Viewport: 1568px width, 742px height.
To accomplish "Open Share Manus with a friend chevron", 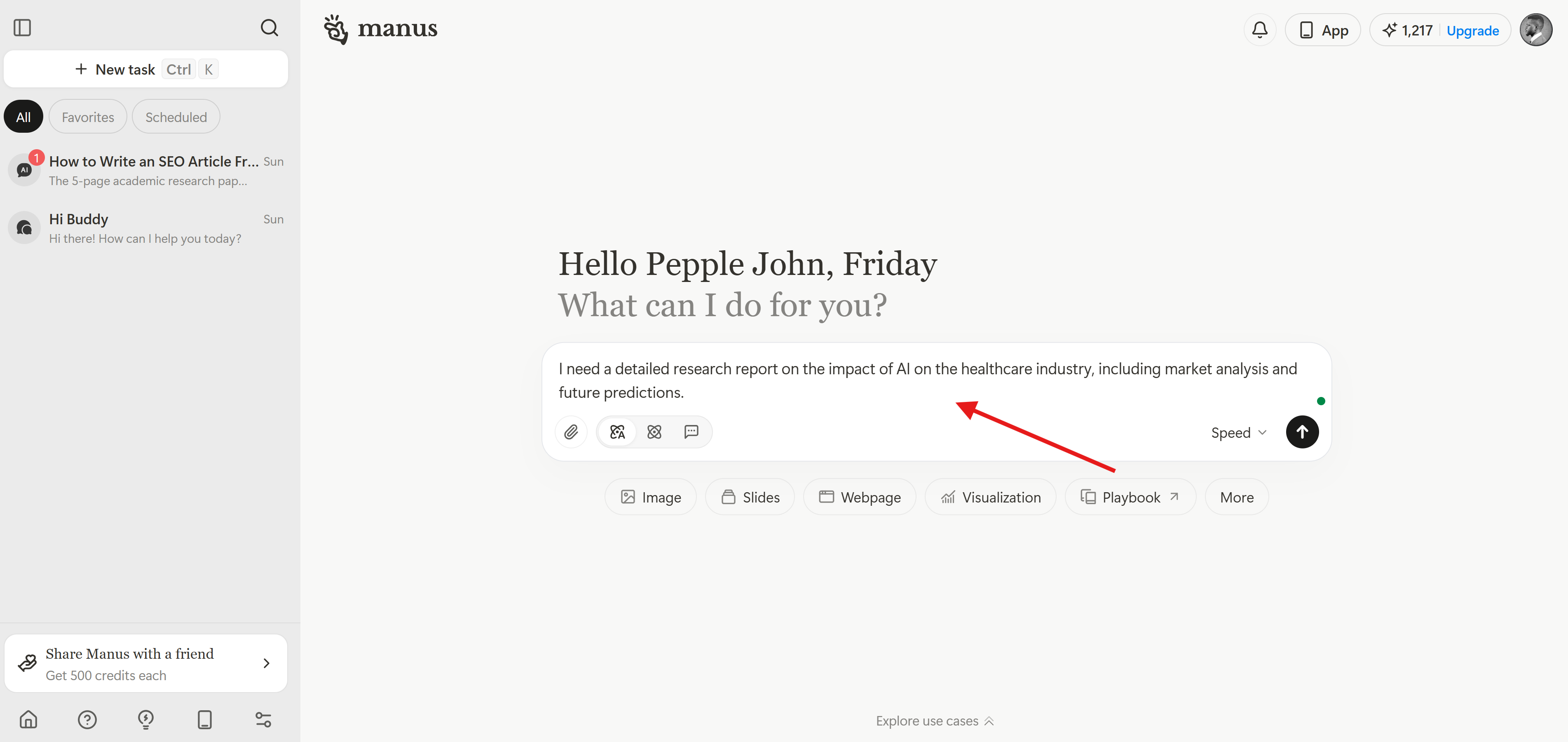I will pos(266,664).
